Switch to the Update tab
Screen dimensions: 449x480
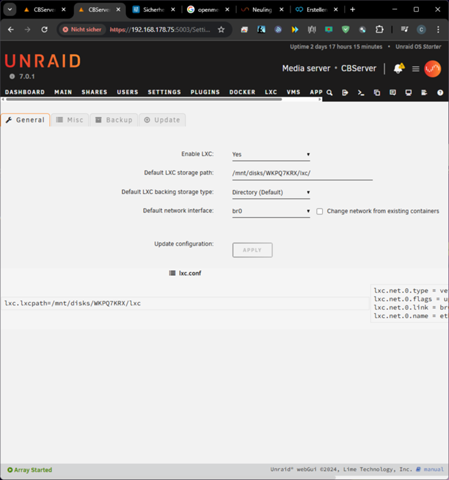162,120
